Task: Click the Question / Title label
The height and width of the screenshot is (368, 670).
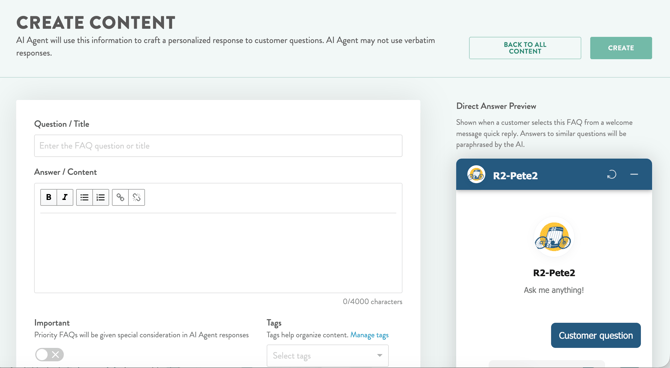Action: coord(62,124)
